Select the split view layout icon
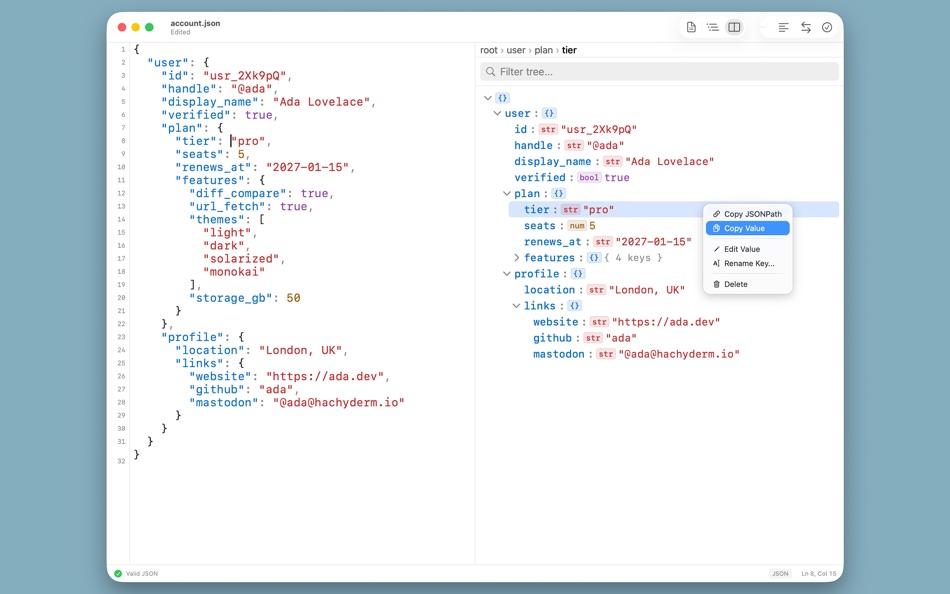The image size is (950, 594). (x=734, y=27)
